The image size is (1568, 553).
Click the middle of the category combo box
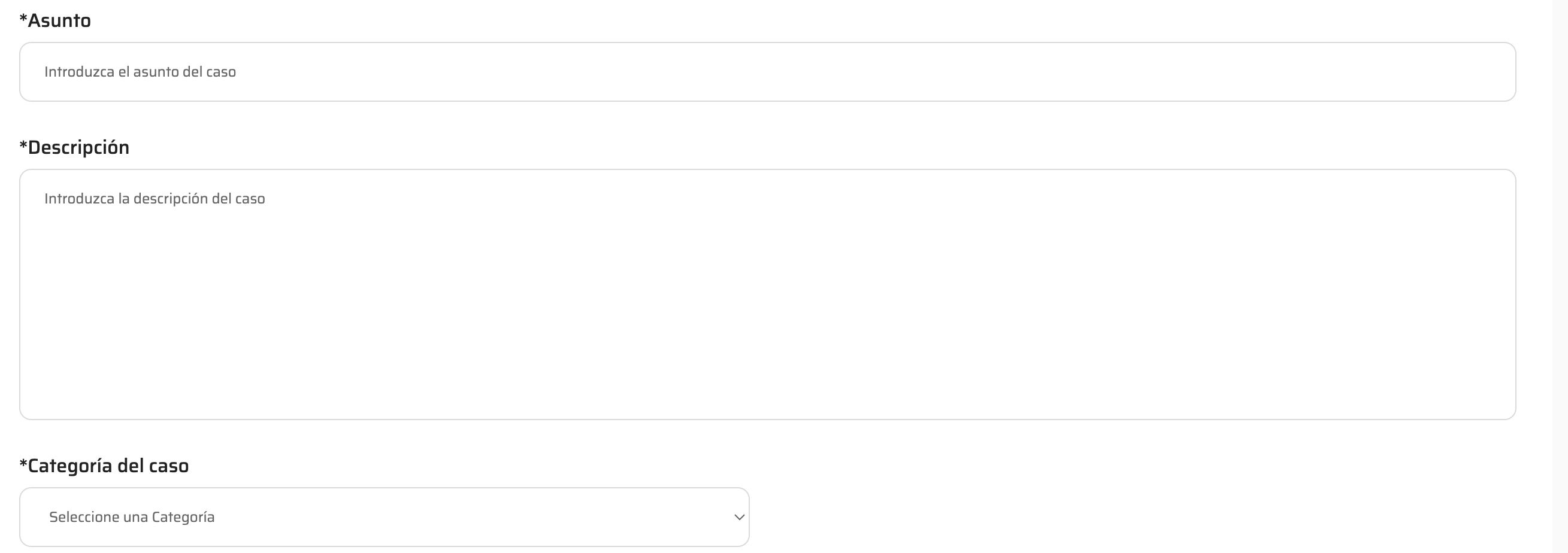pyautogui.click(x=383, y=517)
